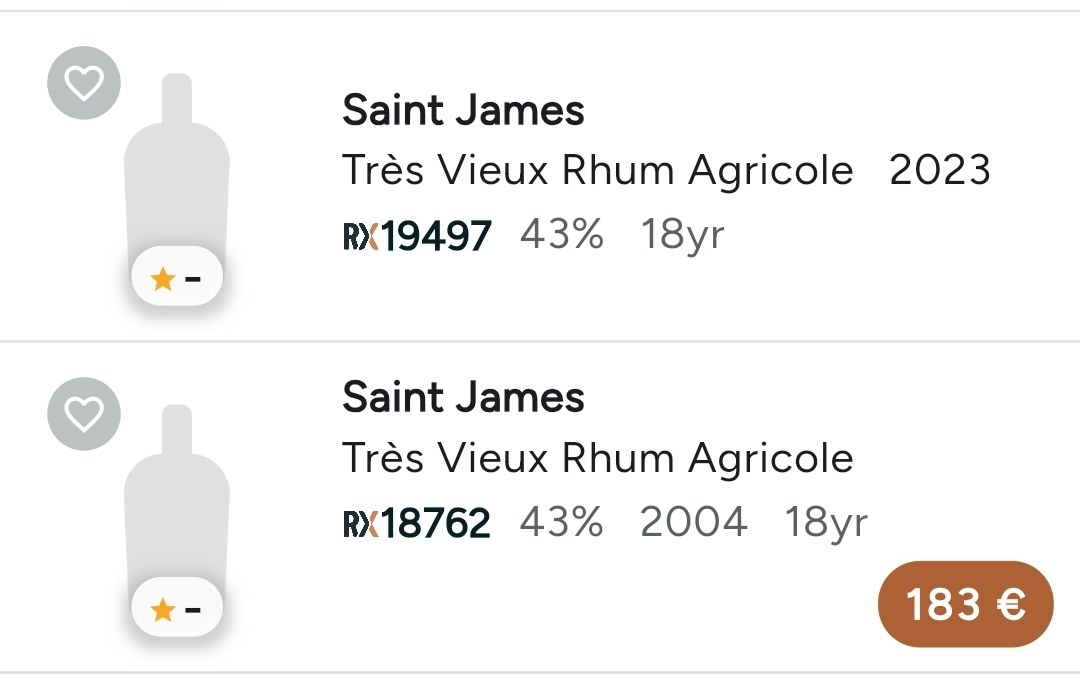Select the first Saint James brand title
This screenshot has height=678, width=1080.
(463, 110)
